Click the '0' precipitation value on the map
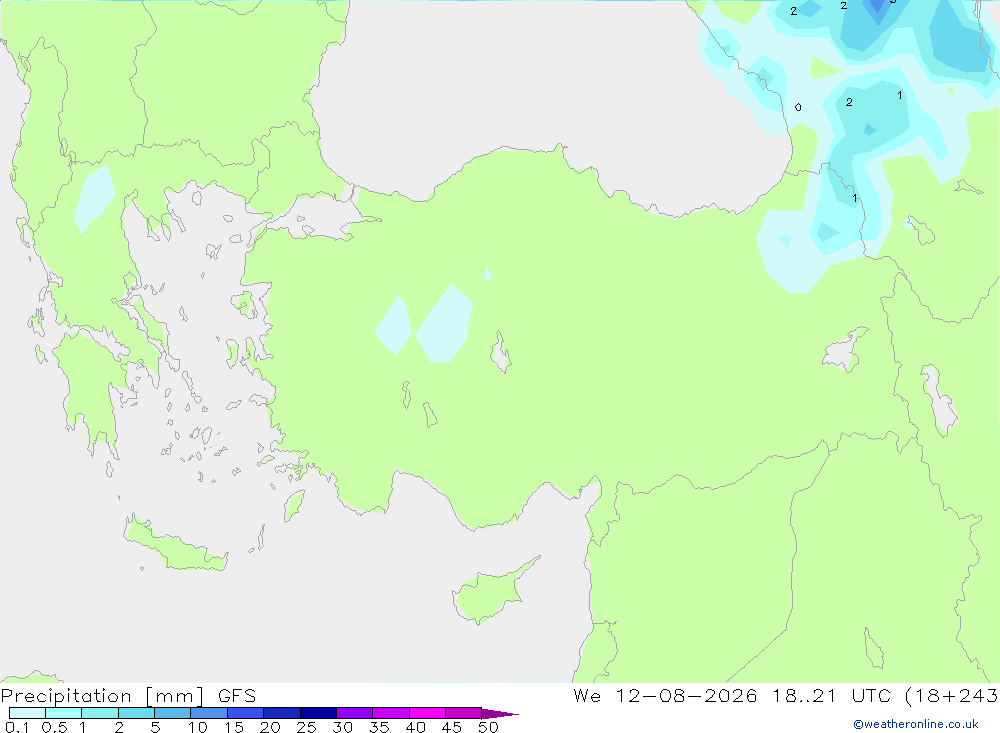 pyautogui.click(x=798, y=107)
